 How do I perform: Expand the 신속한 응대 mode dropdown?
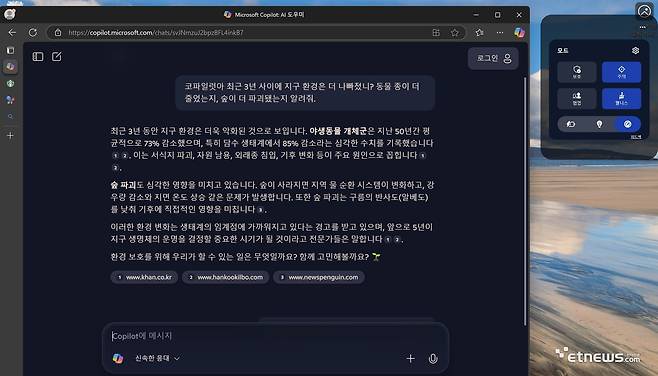[x=157, y=358]
